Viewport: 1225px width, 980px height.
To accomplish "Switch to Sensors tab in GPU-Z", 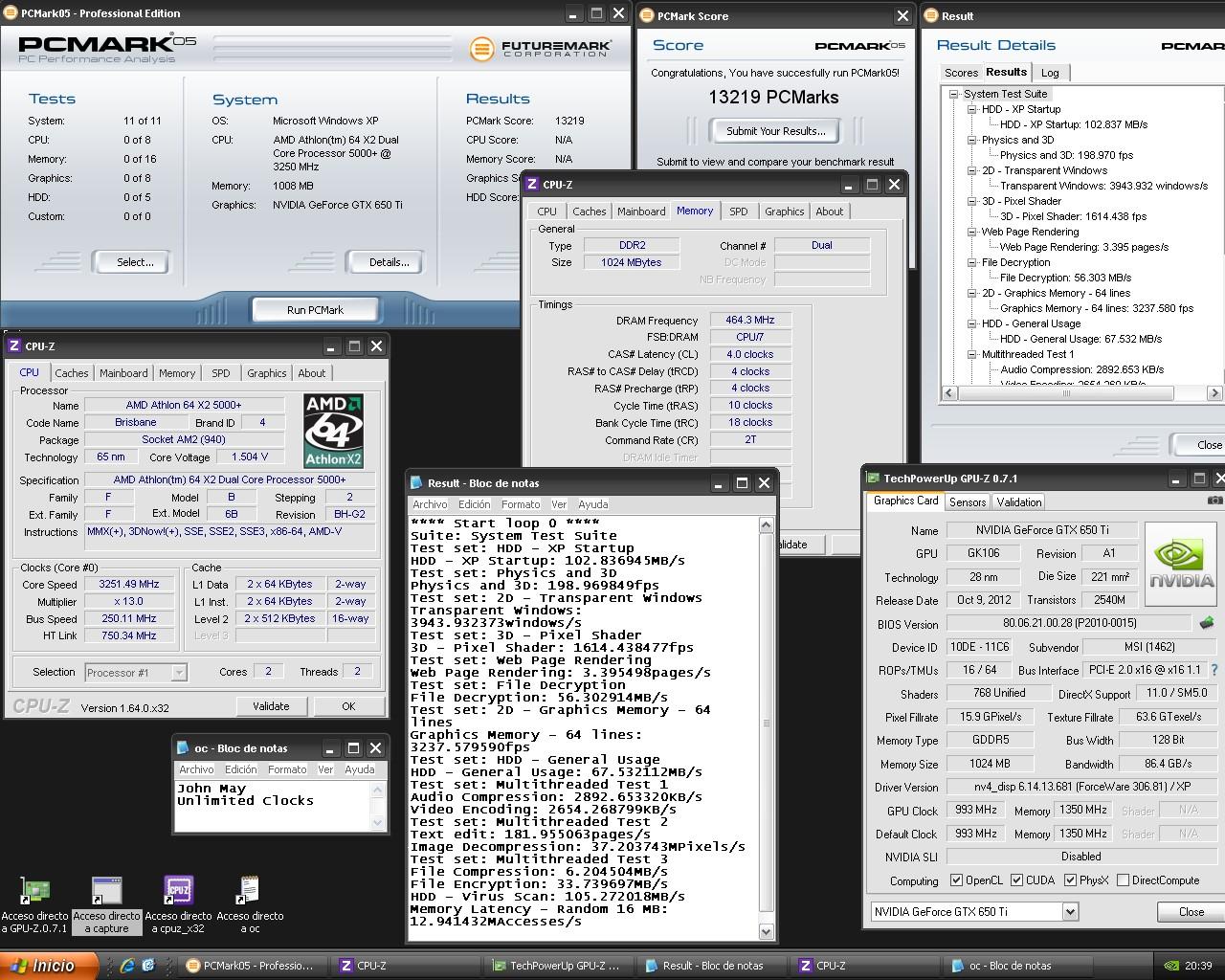I will pyautogui.click(x=968, y=501).
